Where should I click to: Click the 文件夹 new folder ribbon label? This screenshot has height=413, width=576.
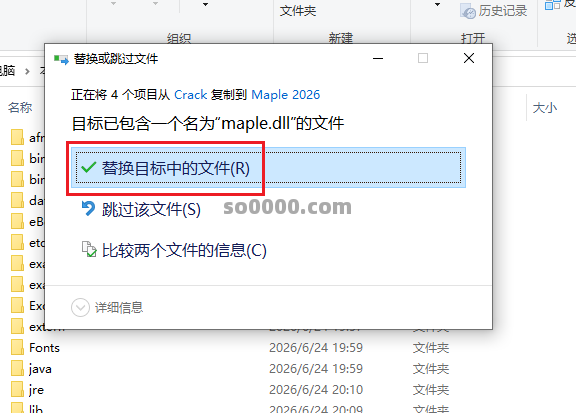tap(298, 11)
